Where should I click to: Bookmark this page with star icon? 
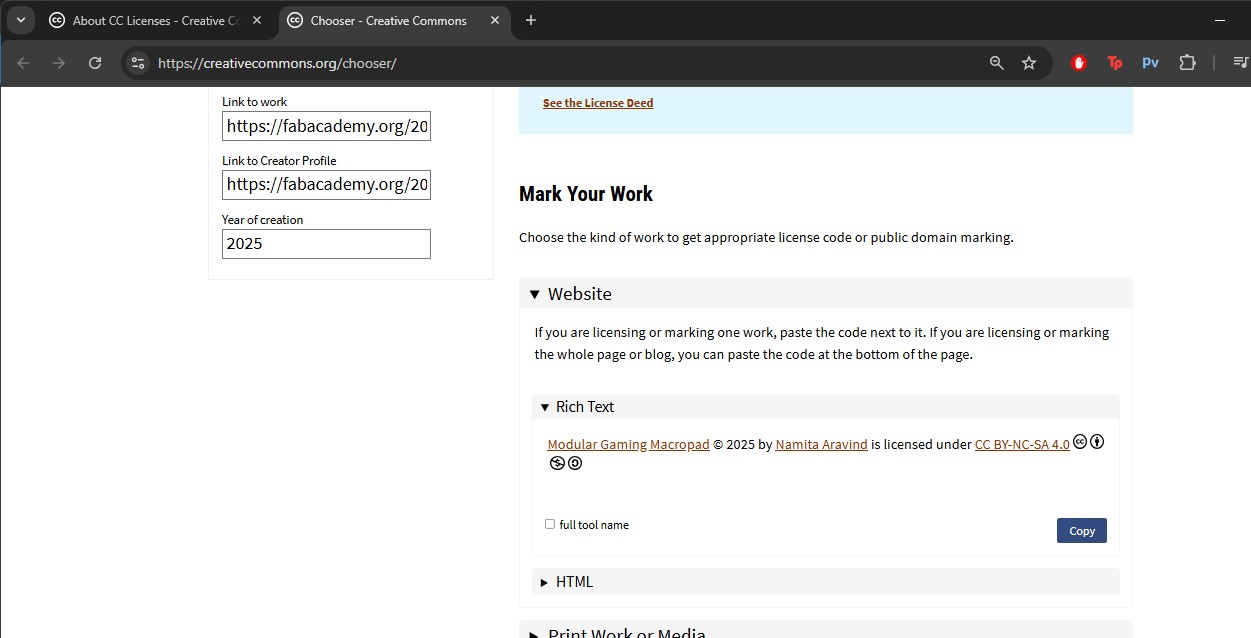click(1029, 63)
